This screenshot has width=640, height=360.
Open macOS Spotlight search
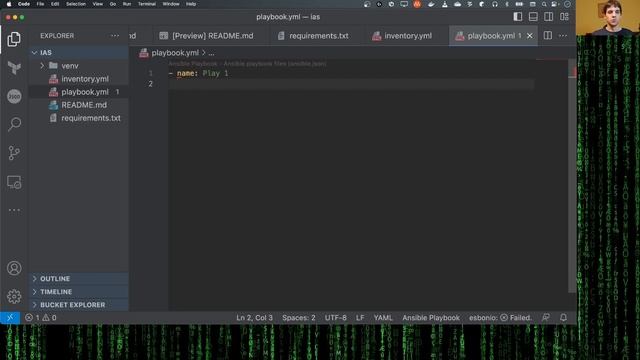tap(544, 4)
